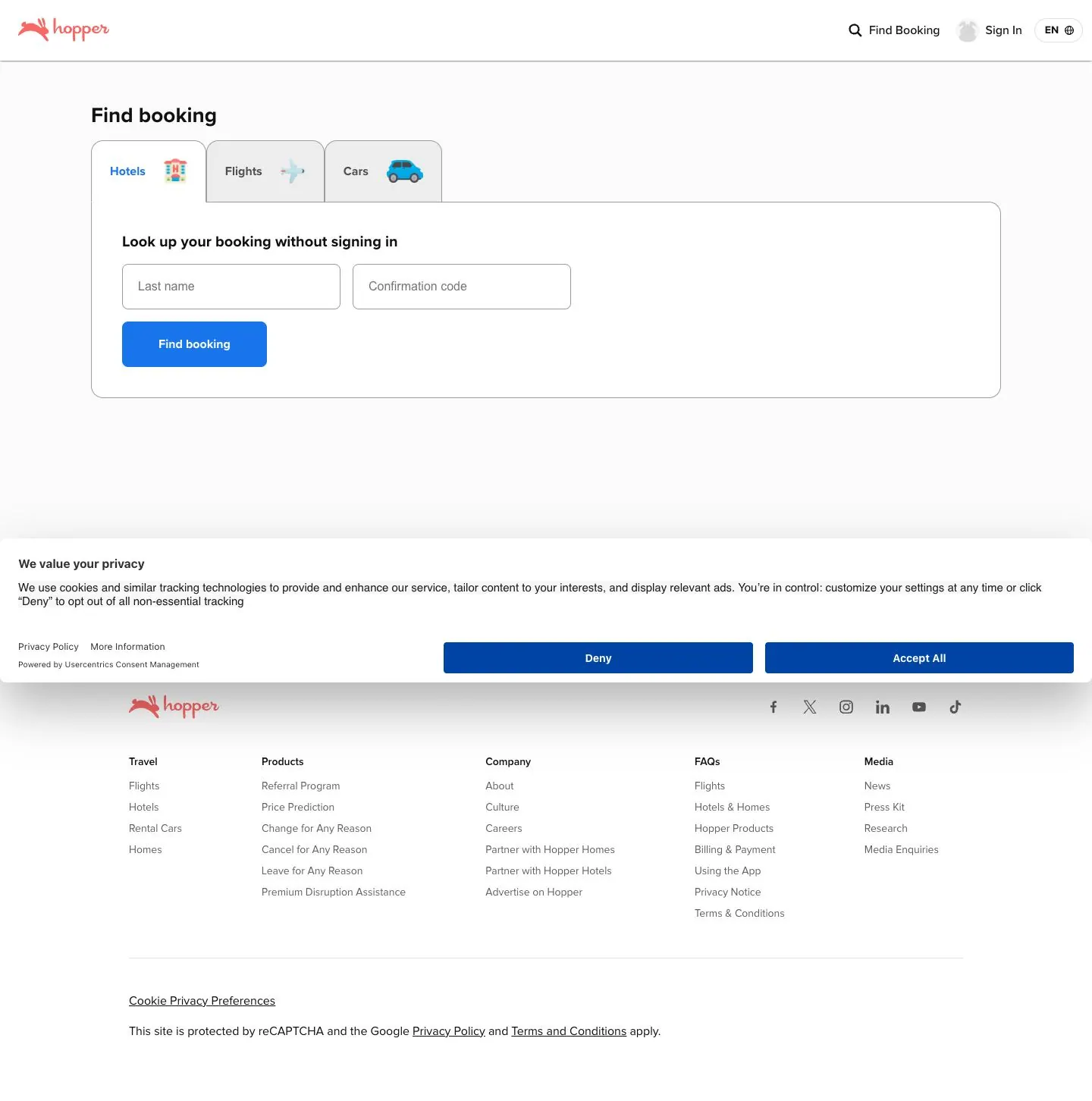Open Referral Program under Products
This screenshot has height=1101, width=1092.
[301, 786]
